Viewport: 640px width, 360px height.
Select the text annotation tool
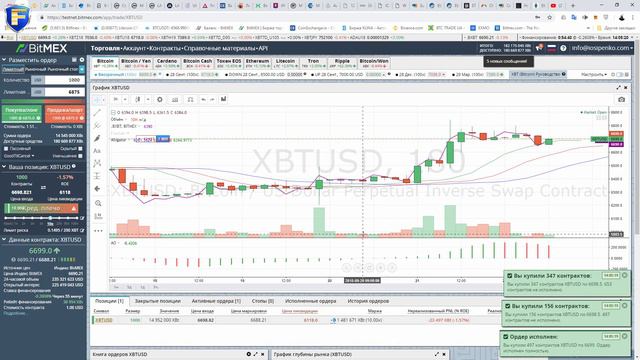point(97,151)
